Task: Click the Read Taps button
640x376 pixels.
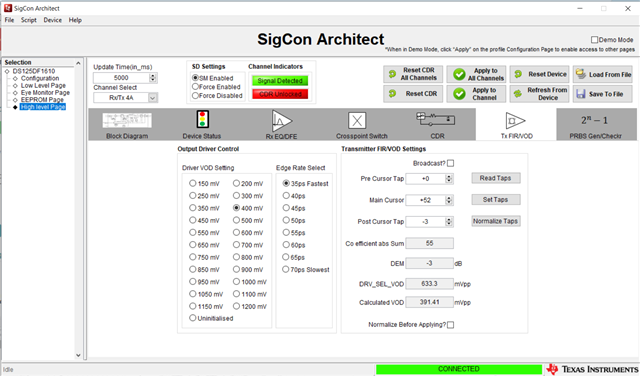Action: coord(496,178)
